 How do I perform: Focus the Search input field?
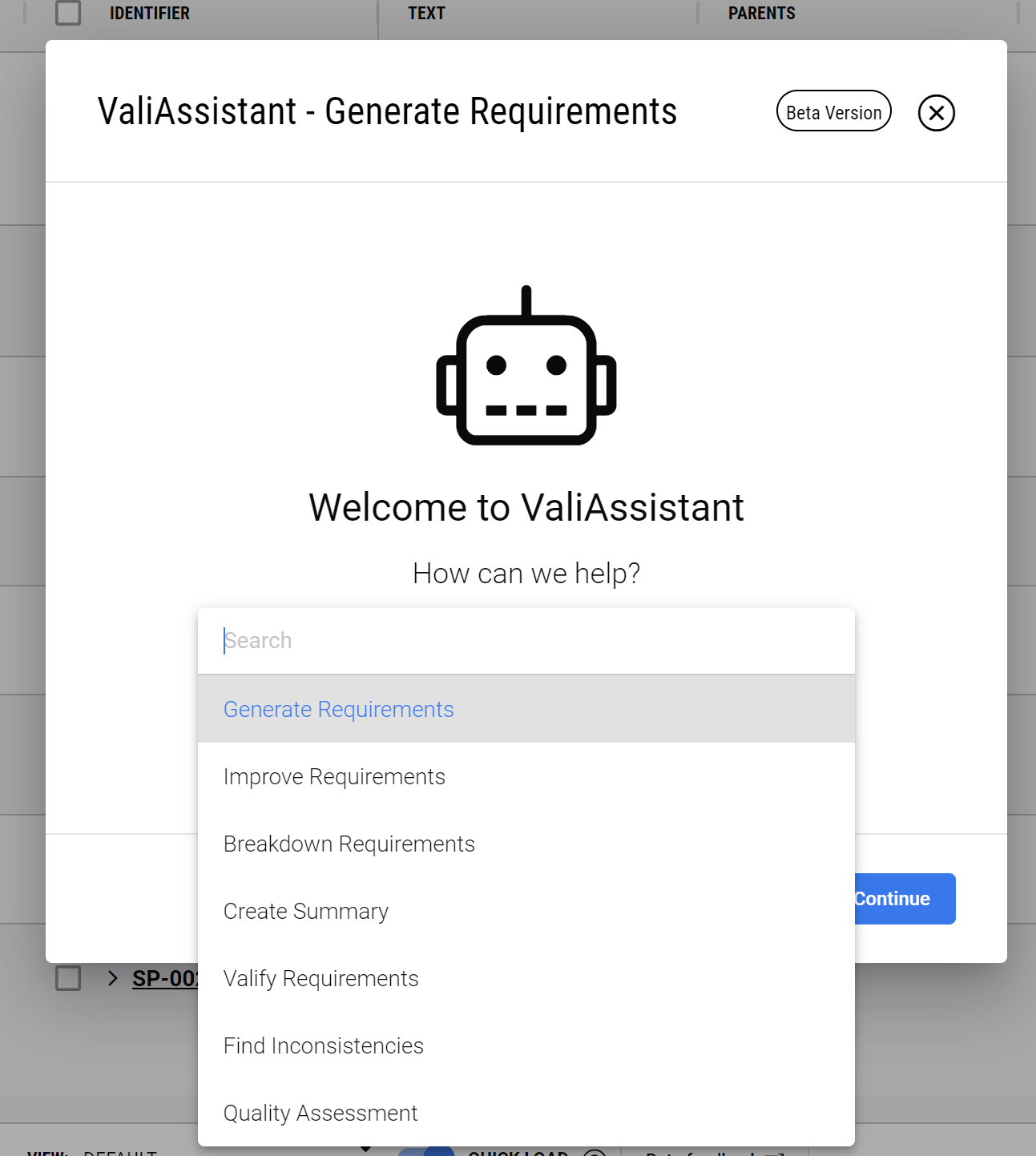526,641
